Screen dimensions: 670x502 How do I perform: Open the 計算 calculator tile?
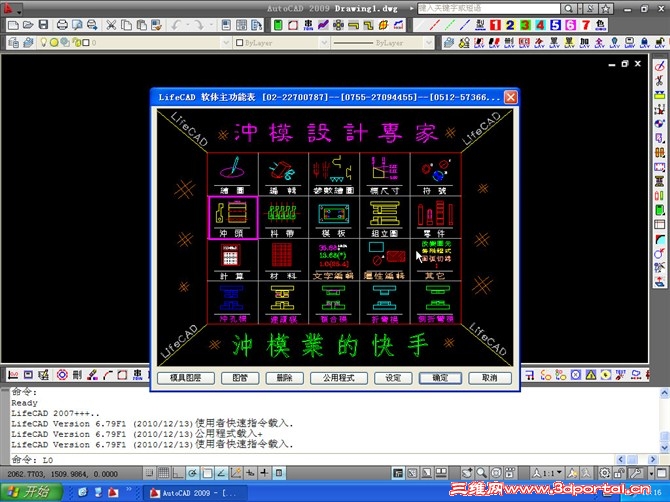[x=233, y=260]
